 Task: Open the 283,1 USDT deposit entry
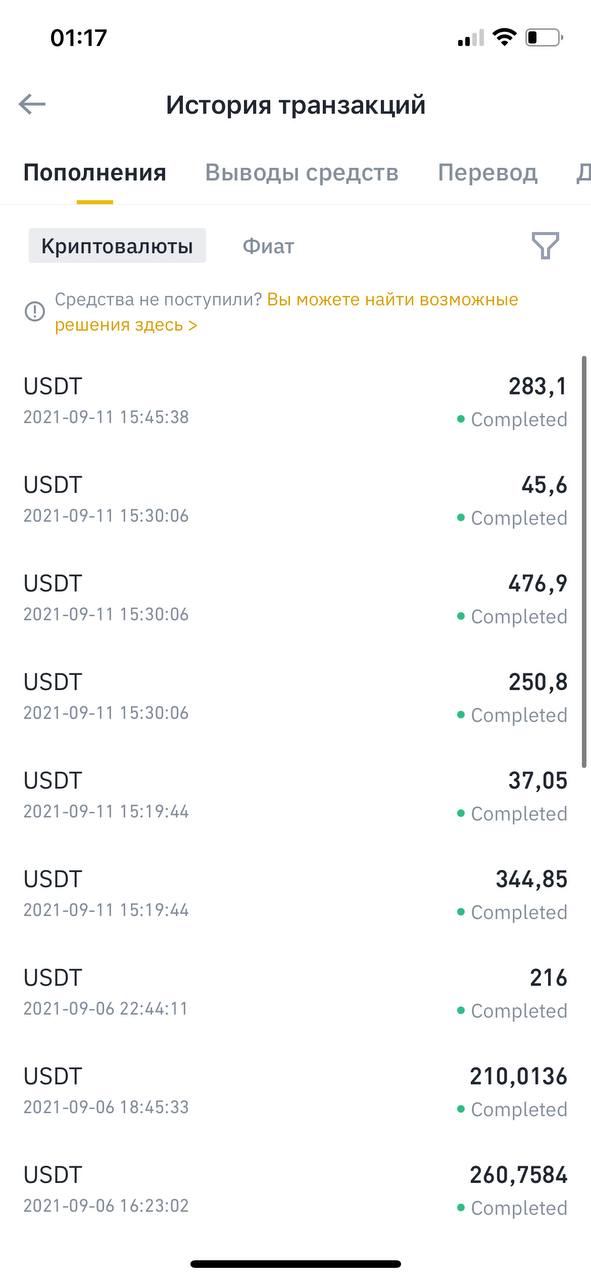coord(295,402)
